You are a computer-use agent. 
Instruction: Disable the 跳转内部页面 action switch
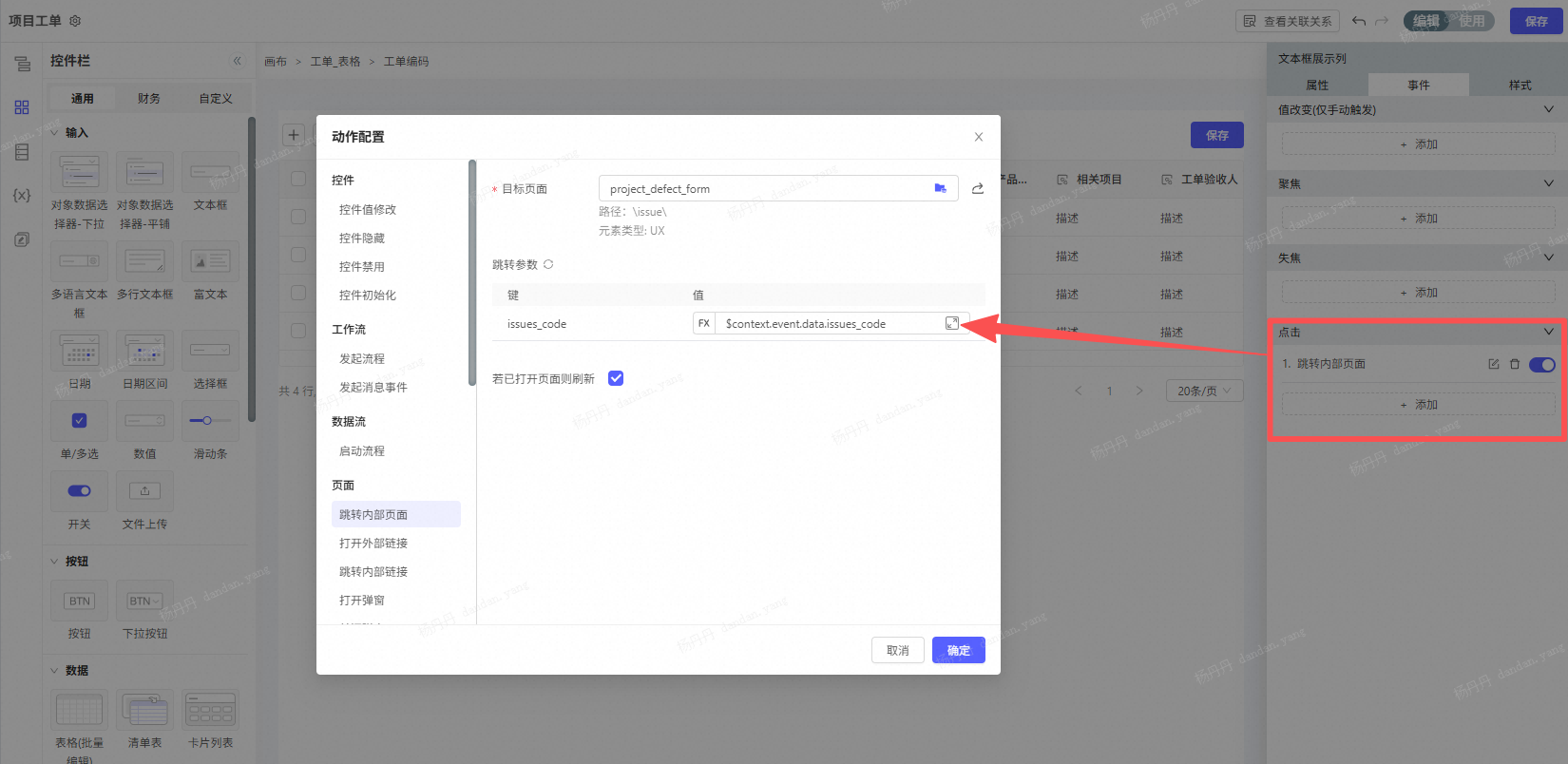pyautogui.click(x=1541, y=364)
